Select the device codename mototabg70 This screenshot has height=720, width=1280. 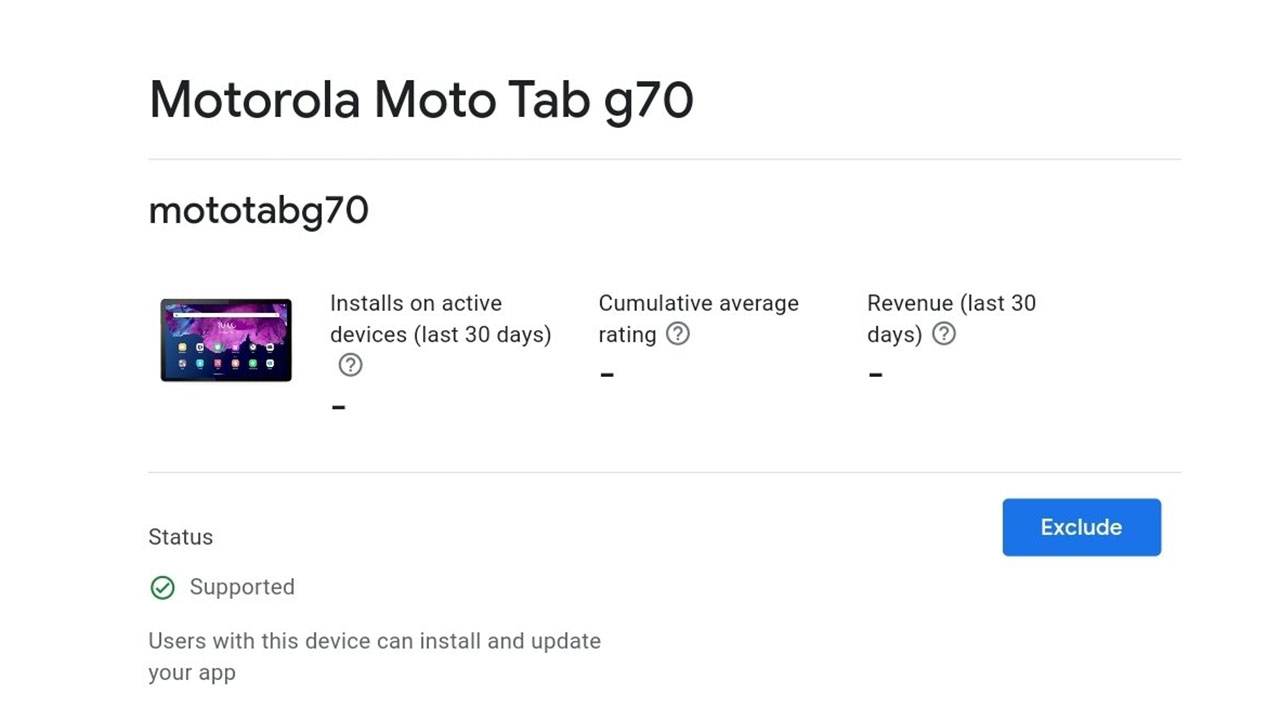[x=258, y=210]
